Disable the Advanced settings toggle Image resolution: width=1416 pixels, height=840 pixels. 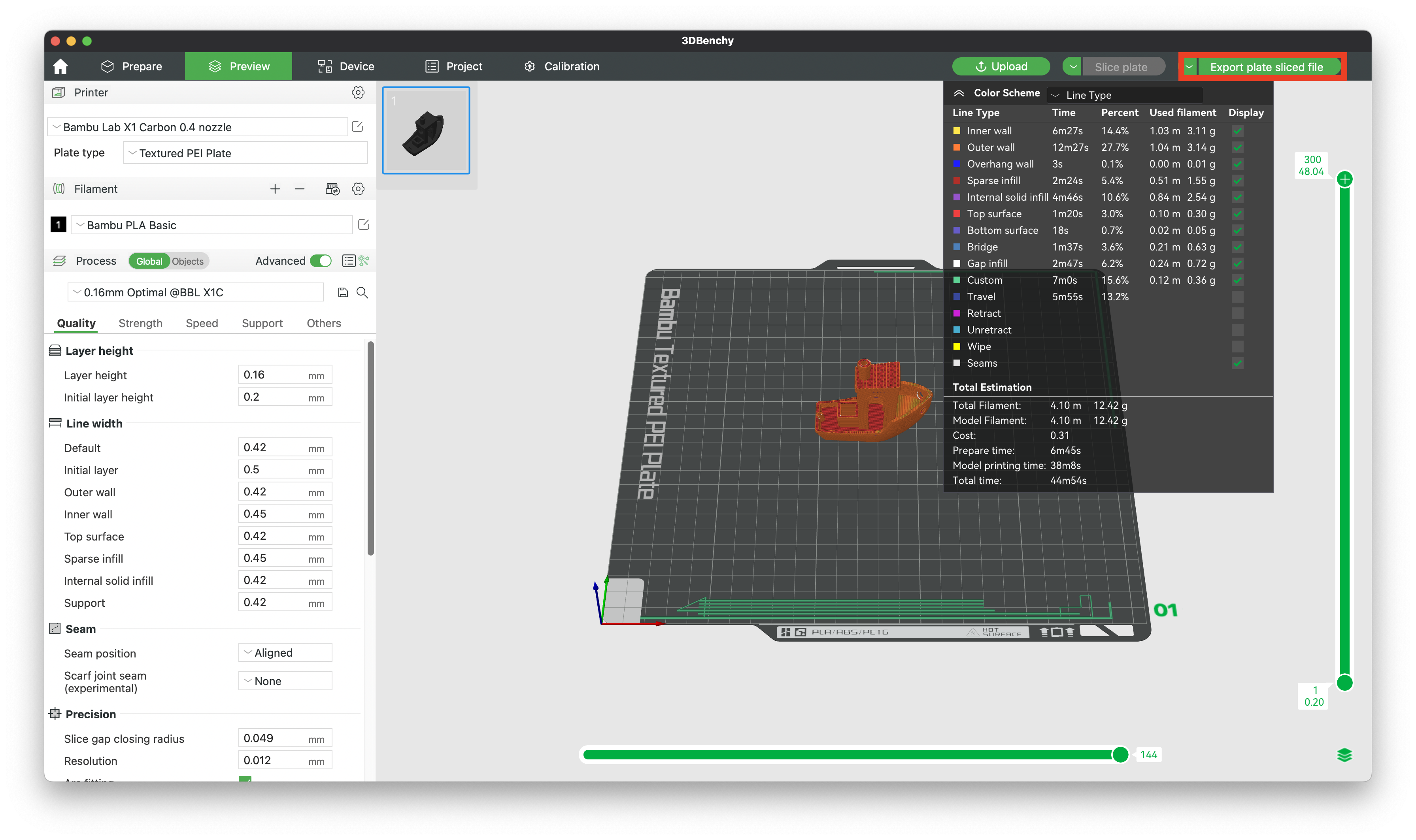(x=320, y=261)
